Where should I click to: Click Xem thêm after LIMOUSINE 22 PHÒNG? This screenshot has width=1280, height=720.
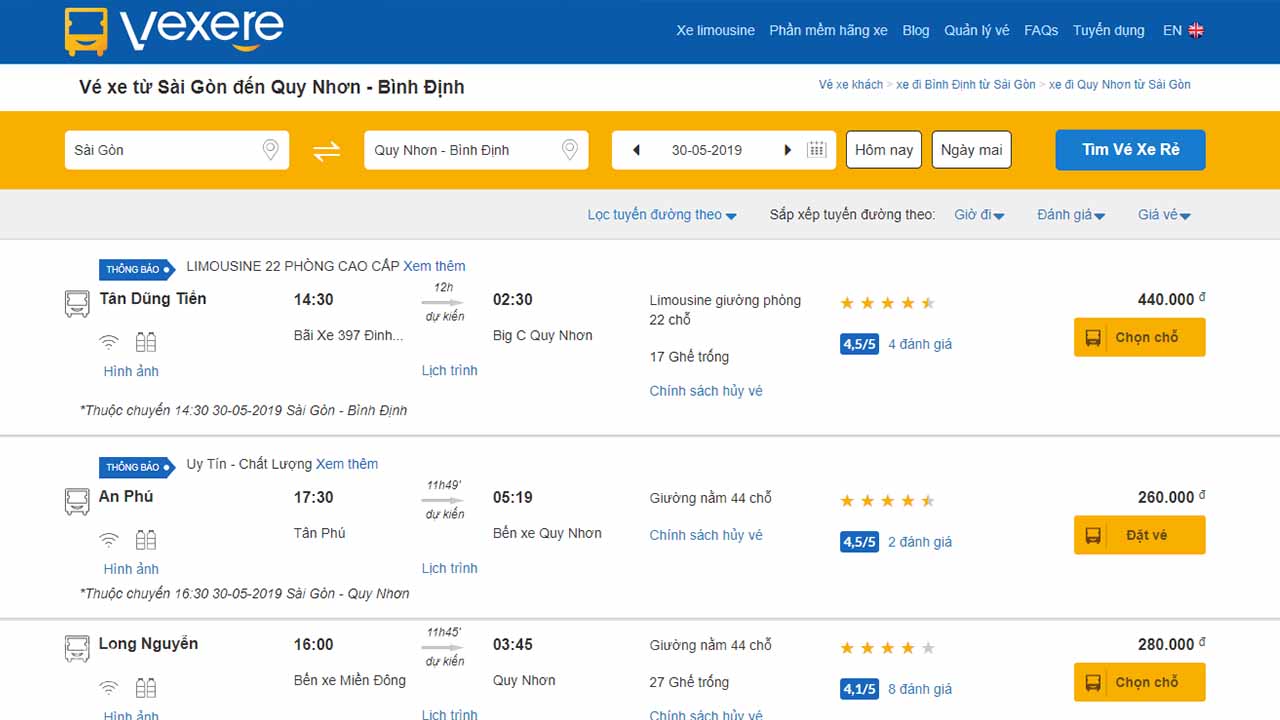[434, 266]
